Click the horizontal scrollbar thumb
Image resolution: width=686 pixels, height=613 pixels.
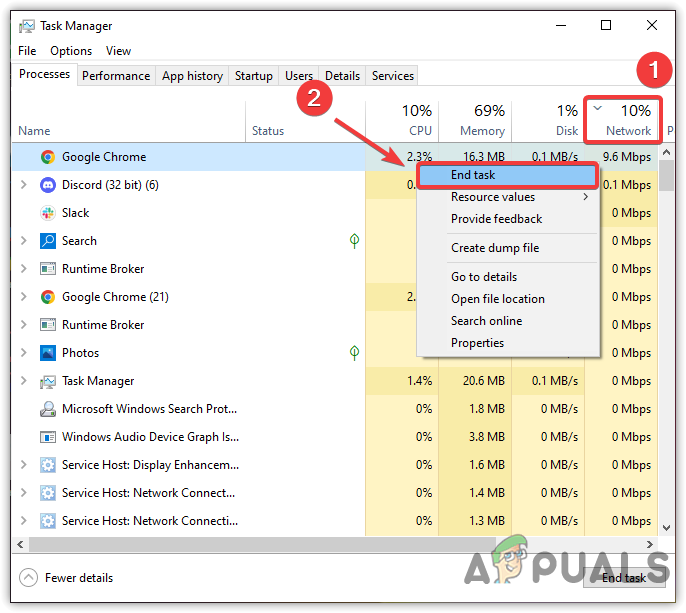pos(262,545)
